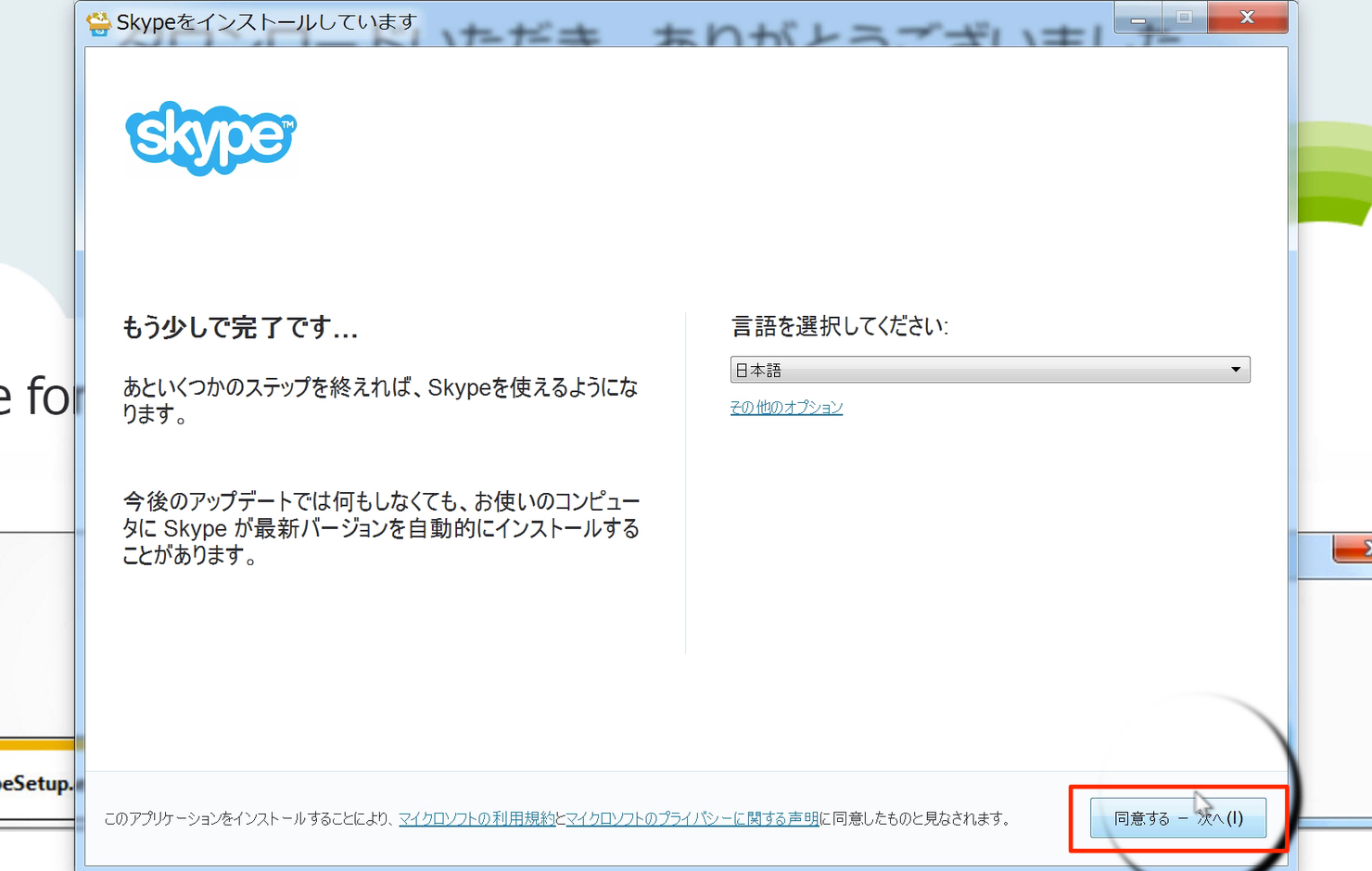Click the 同意する - 次へ(I) button
1372x871 pixels.
[1177, 818]
